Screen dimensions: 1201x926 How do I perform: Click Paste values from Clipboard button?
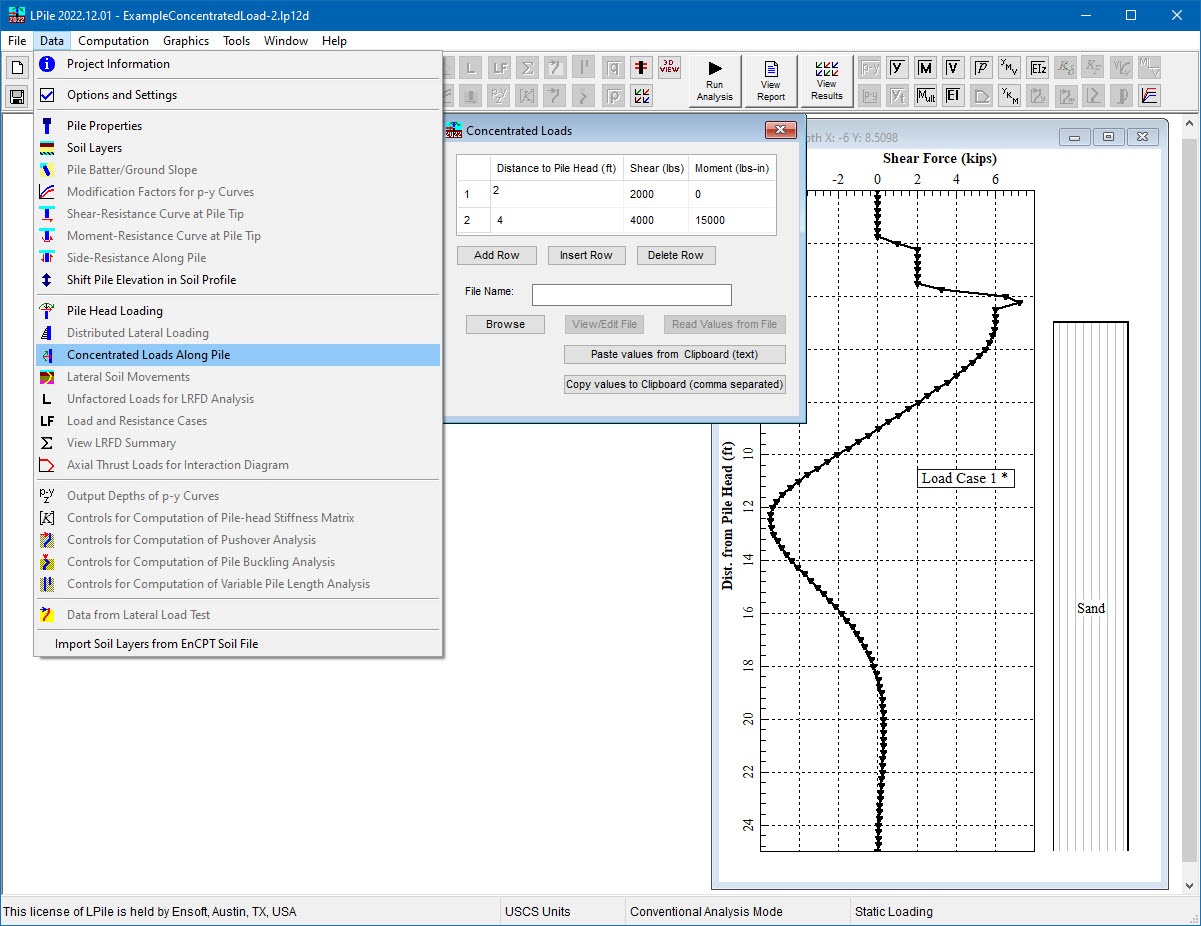[x=674, y=354]
